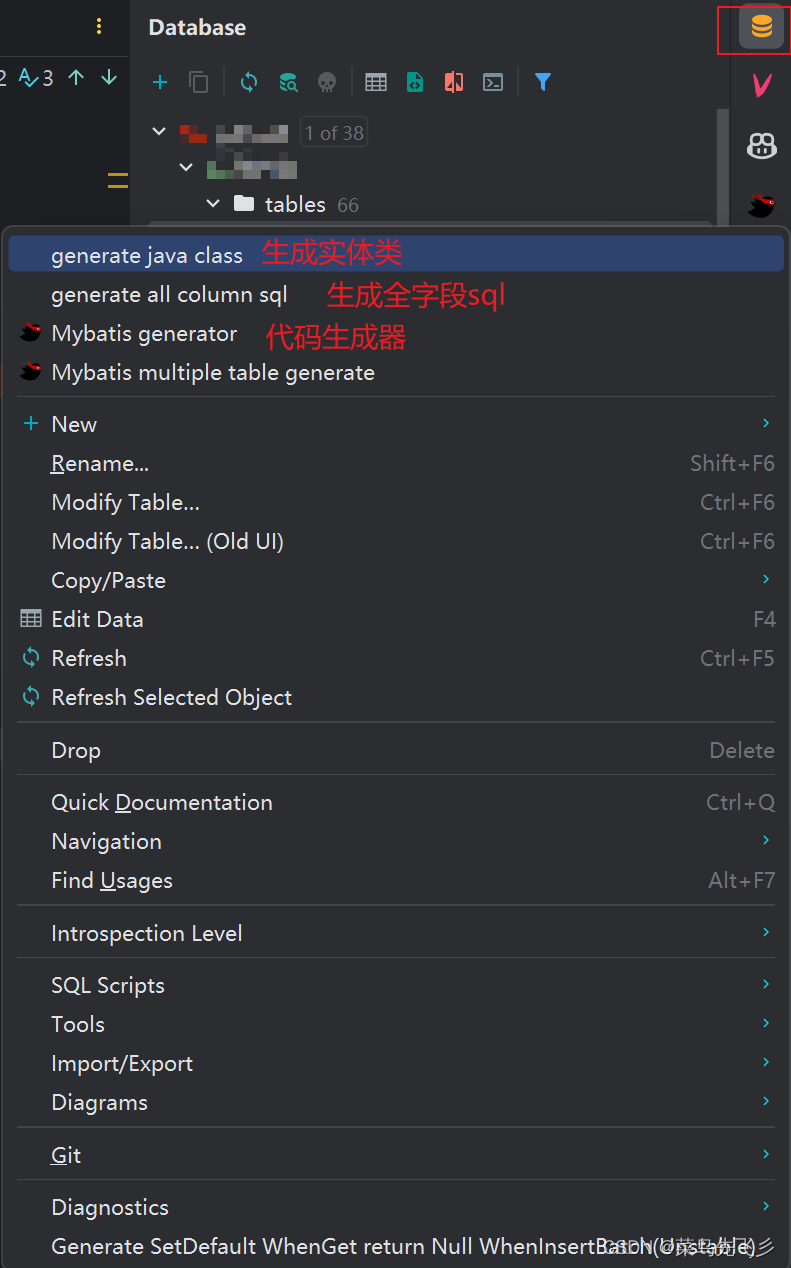Select the Edit Data grid icon in toolbar
Screen dimensions: 791x1268
coord(376,82)
